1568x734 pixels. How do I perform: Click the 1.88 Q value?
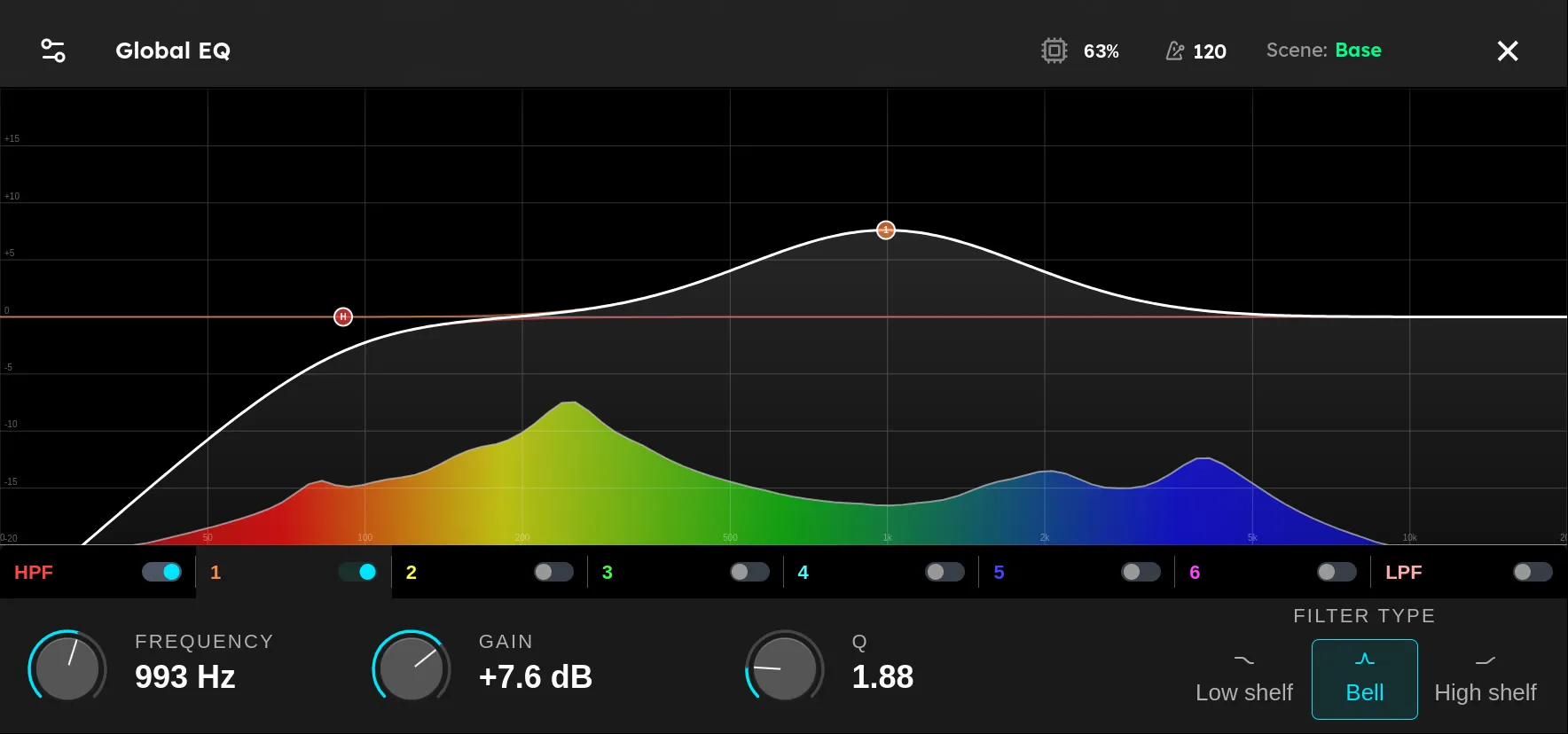tap(882, 677)
